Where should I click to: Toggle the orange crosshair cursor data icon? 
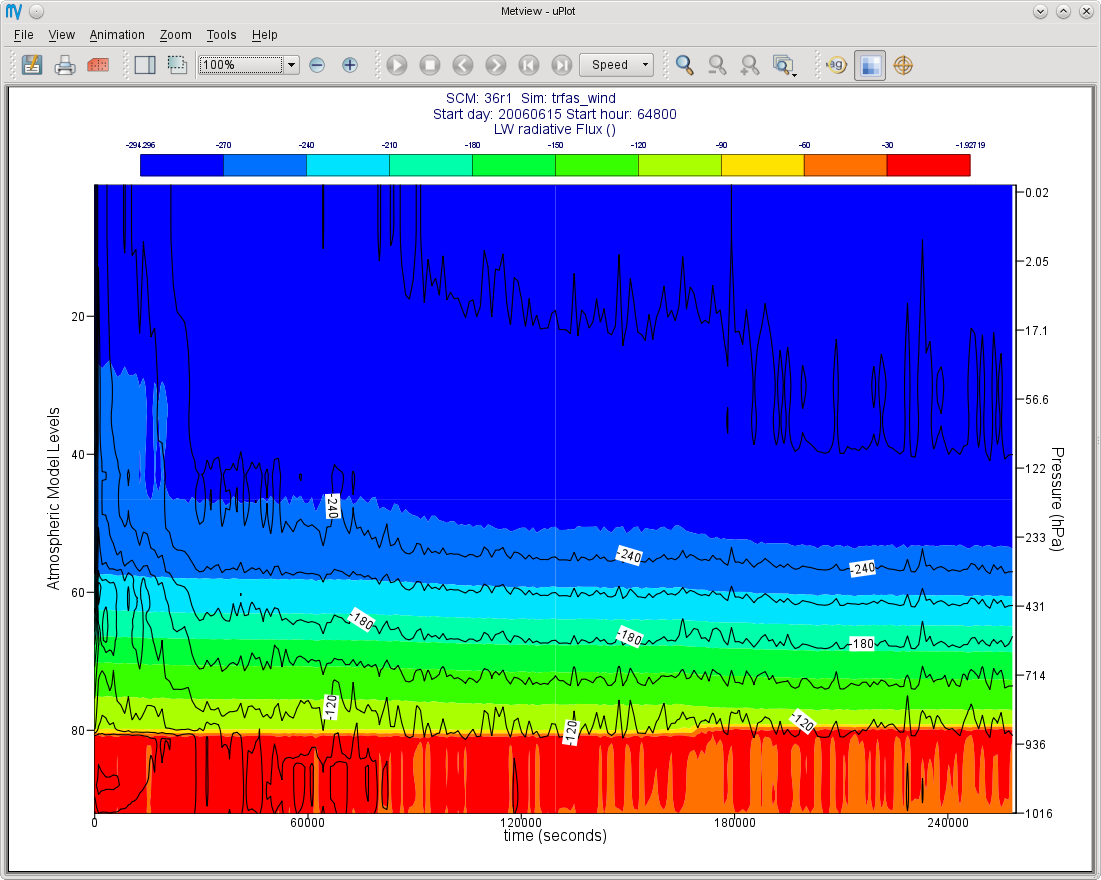pos(903,65)
